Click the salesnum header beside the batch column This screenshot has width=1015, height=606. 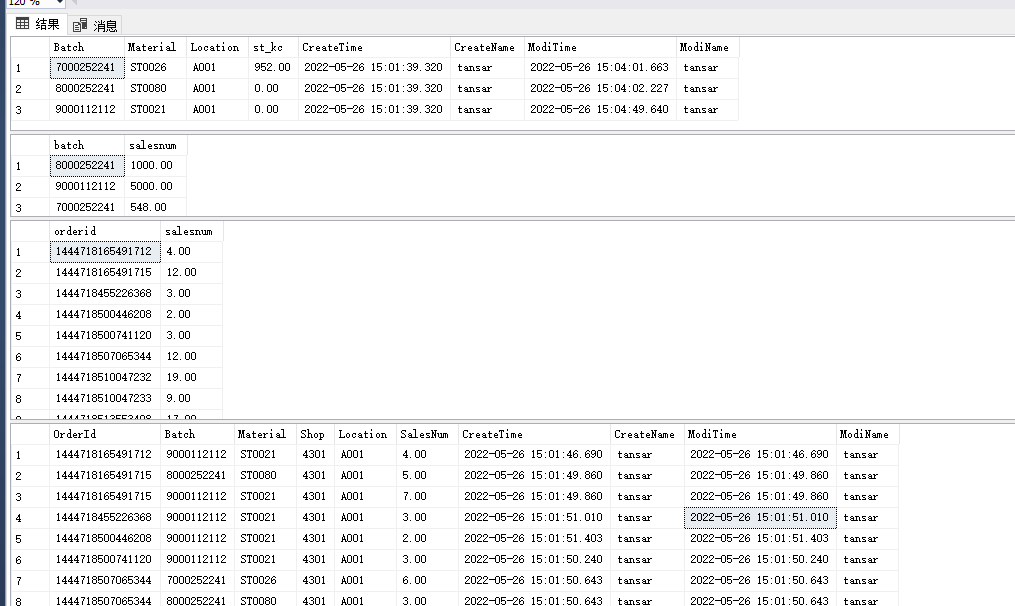click(155, 145)
